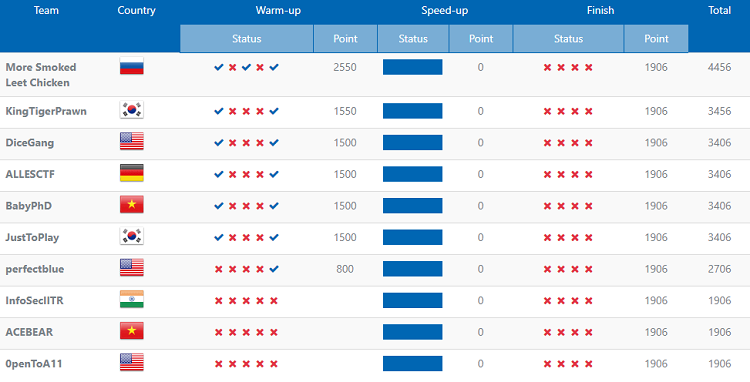The height and width of the screenshot is (382, 750).
Task: Select the ACEBEAR team name
Action: click(29, 332)
